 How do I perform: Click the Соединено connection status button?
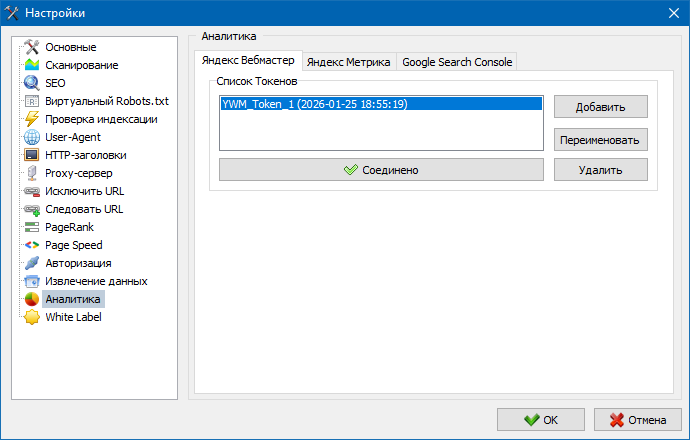click(380, 170)
